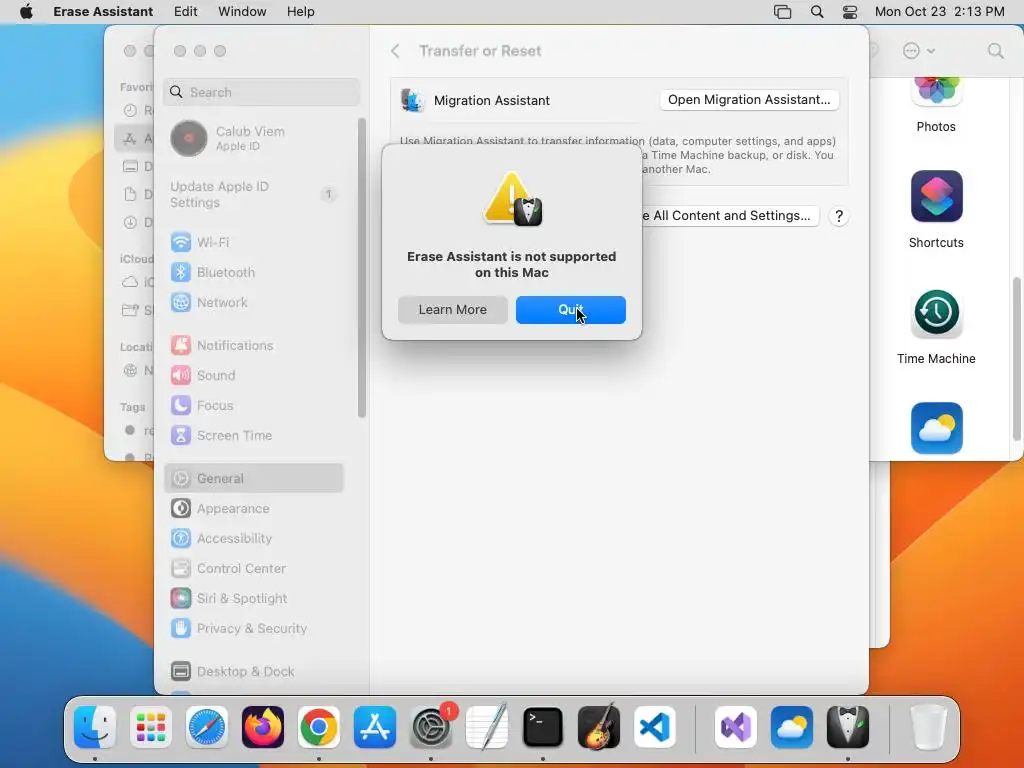Open Migration Assistant button

click(x=749, y=100)
